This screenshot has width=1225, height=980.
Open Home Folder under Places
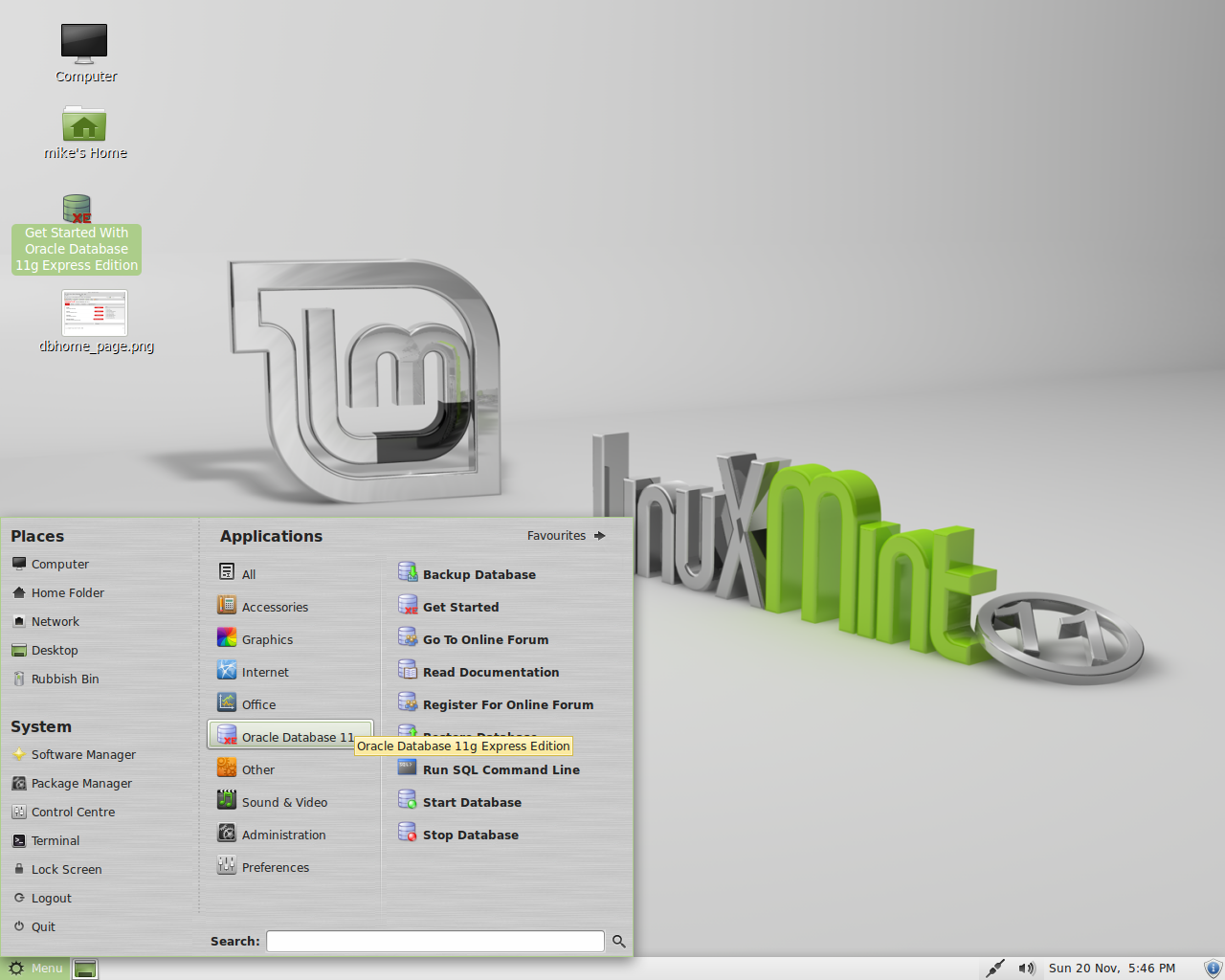[x=58, y=593]
